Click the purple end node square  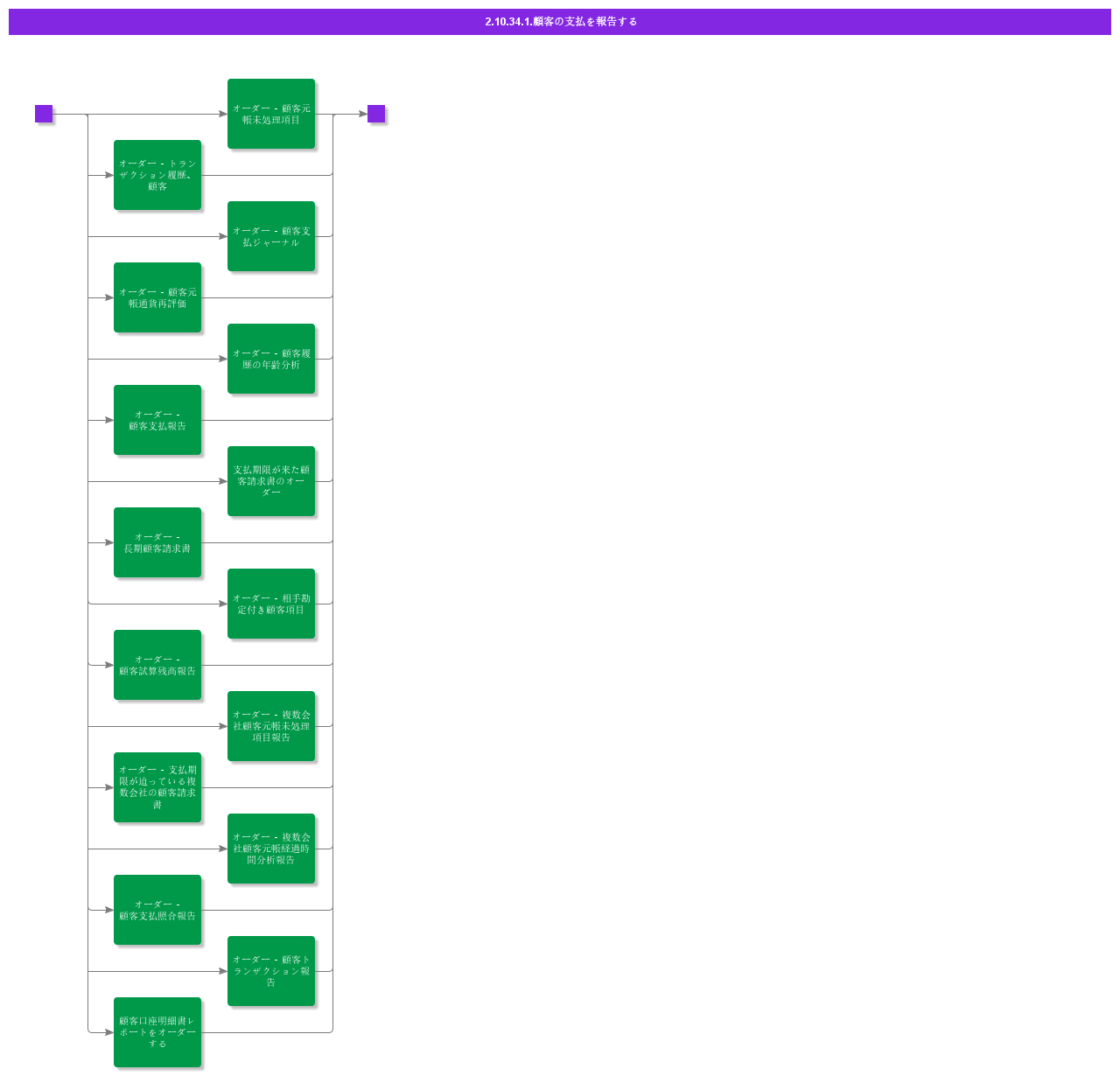(x=376, y=114)
